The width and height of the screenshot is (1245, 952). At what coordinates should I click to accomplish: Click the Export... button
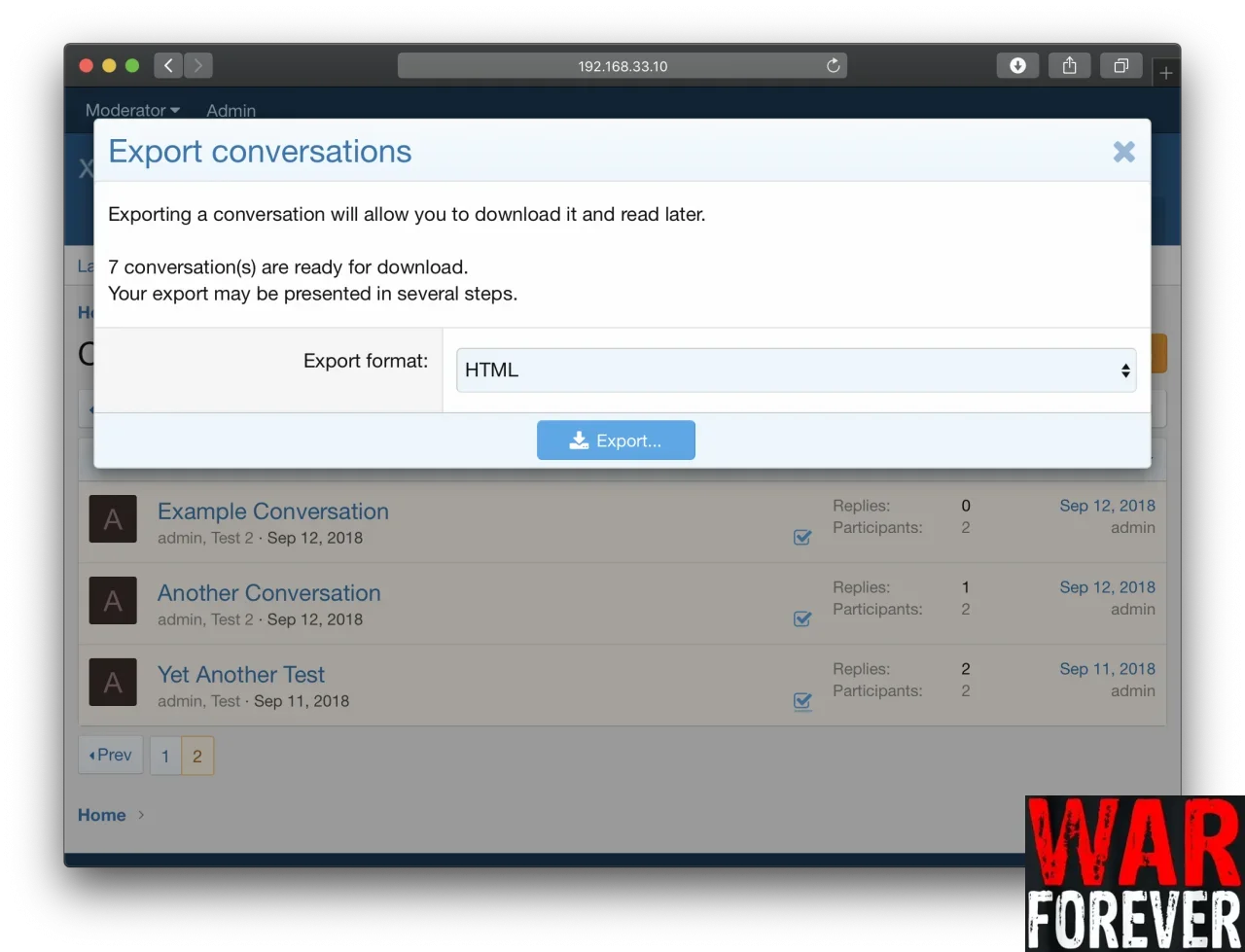click(616, 441)
